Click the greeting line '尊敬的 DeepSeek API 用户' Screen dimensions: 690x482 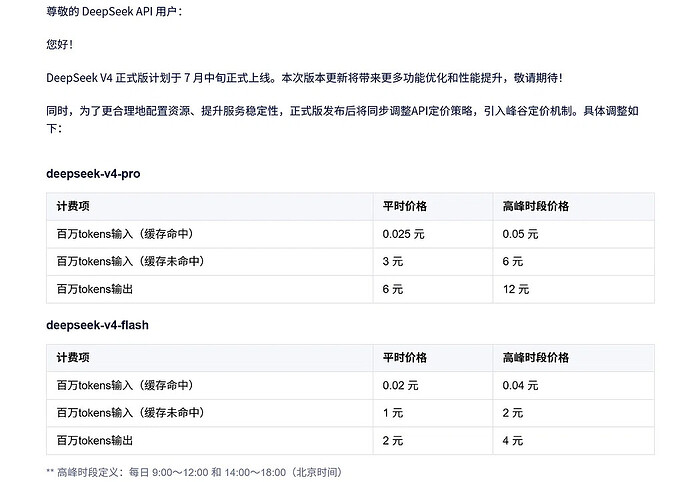[114, 11]
